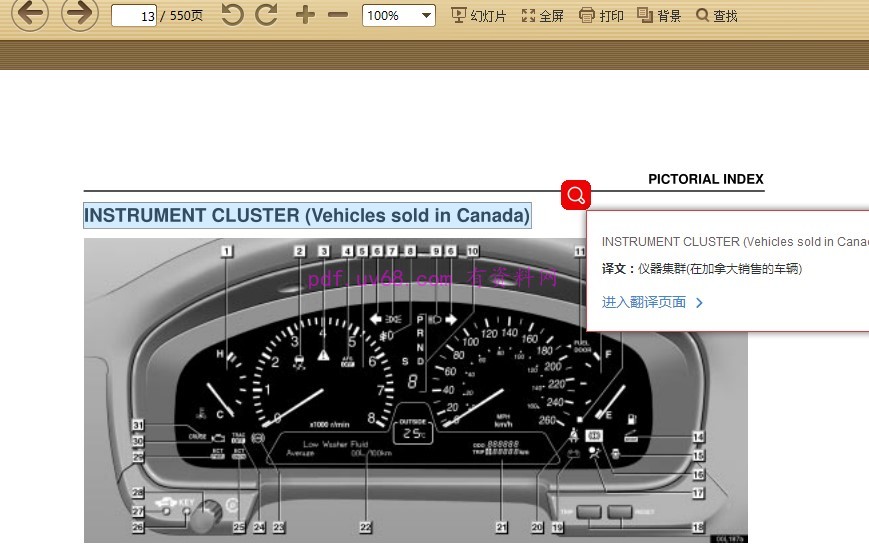Click the page number input field

coord(134,16)
